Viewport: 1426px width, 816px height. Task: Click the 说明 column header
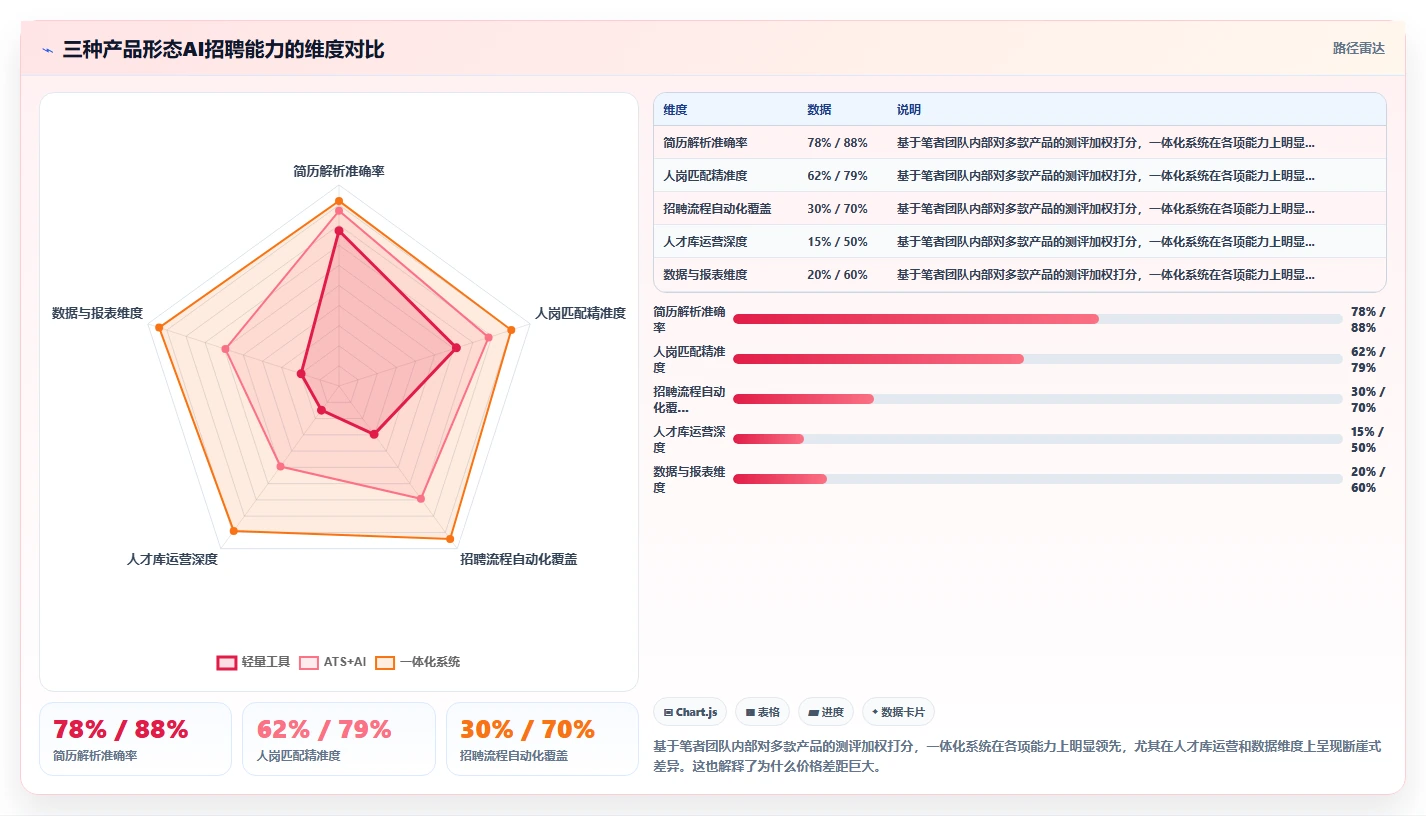pyautogui.click(x=909, y=110)
